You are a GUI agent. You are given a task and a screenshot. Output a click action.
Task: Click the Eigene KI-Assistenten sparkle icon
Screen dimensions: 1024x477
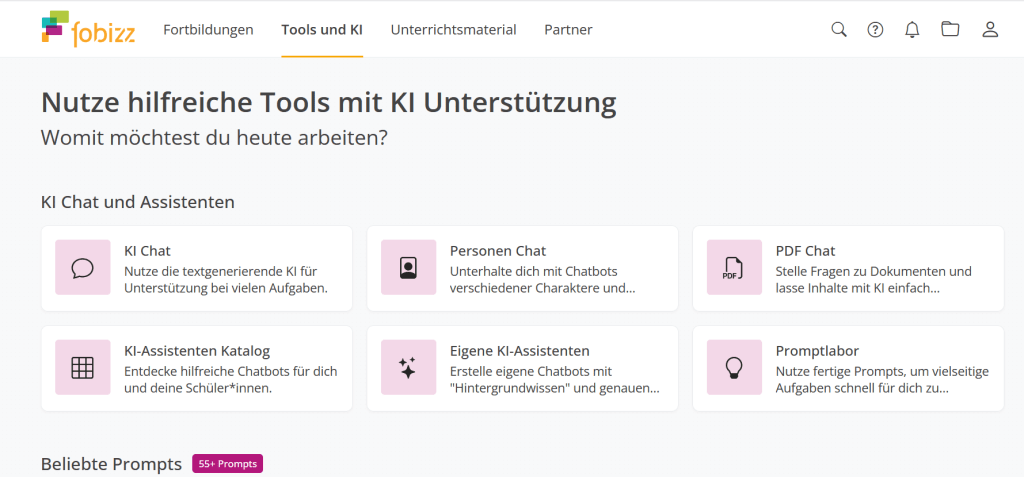[408, 368]
